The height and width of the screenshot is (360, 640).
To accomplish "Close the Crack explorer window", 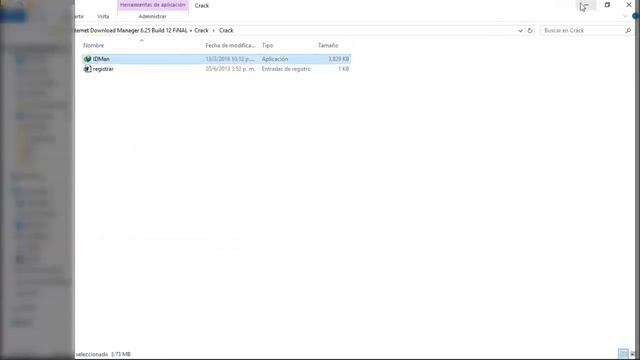I will (x=629, y=5).
